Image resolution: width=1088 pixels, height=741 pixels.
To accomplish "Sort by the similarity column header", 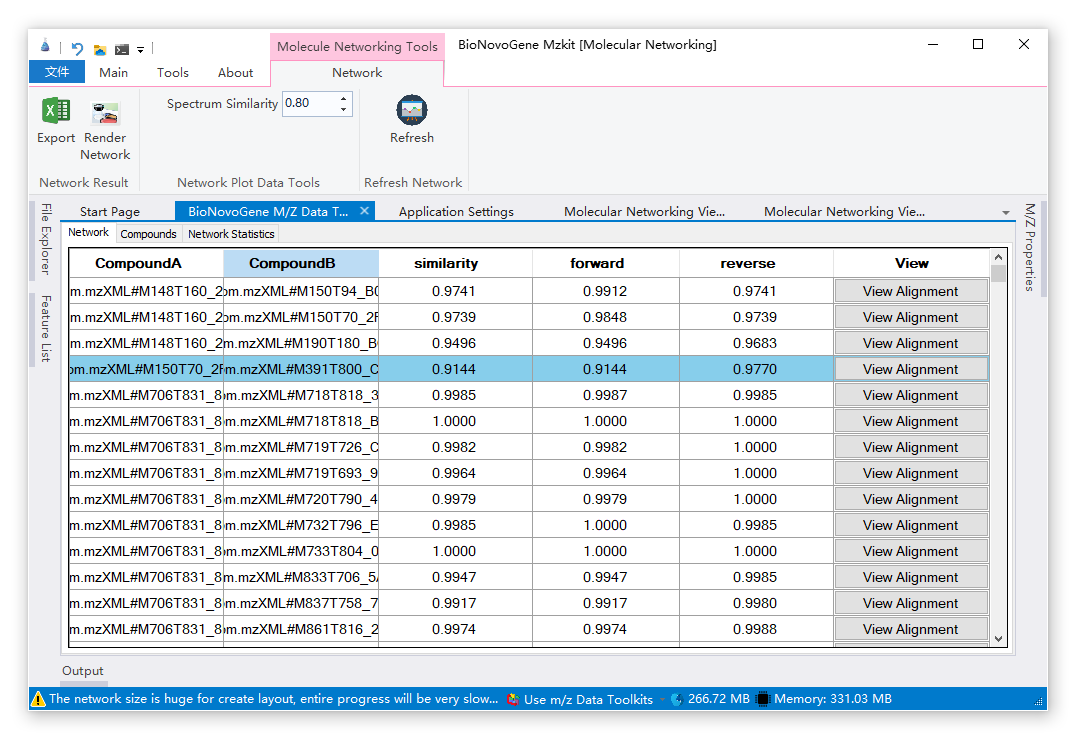I will [x=455, y=264].
